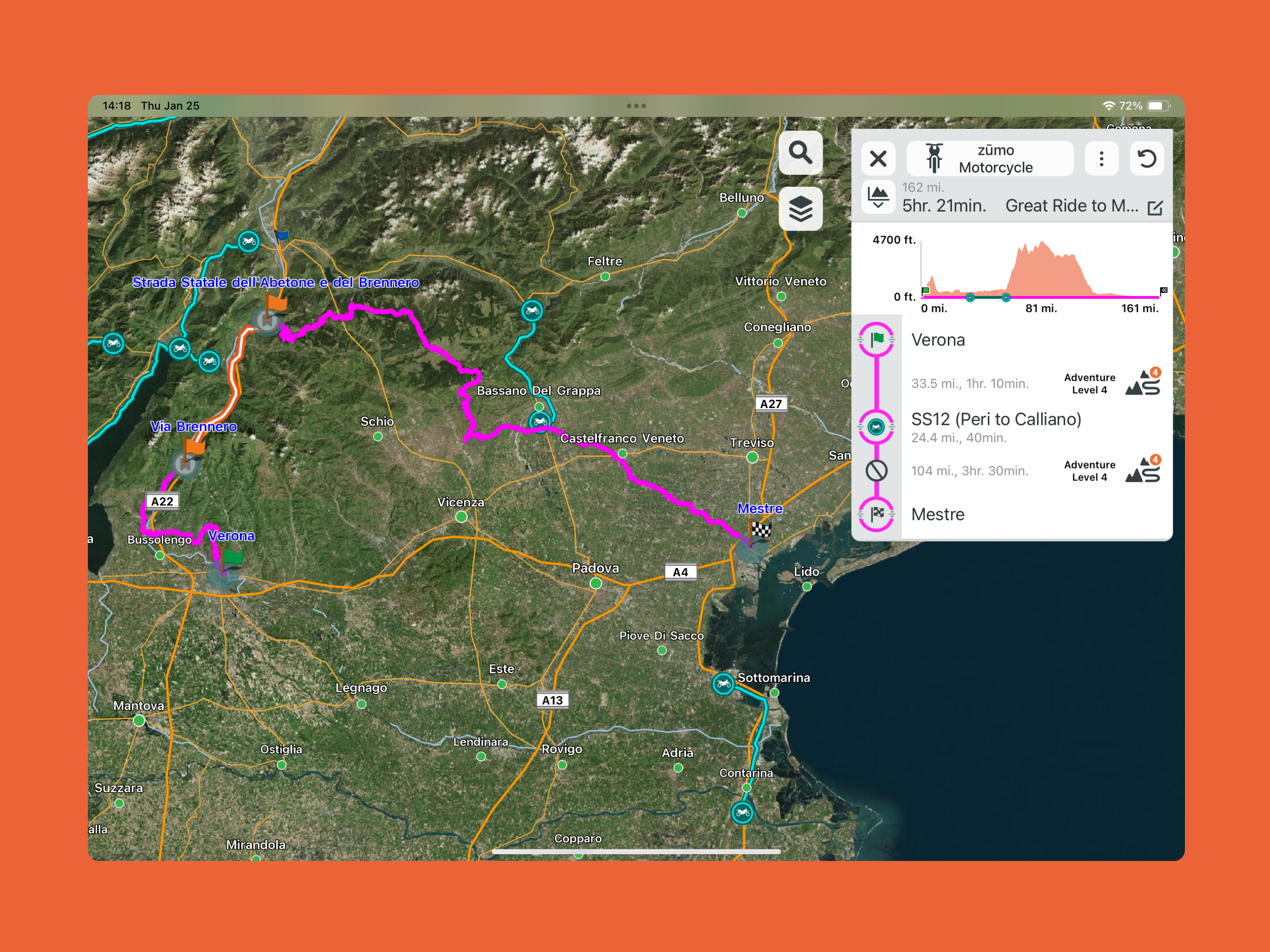The width and height of the screenshot is (1270, 952).
Task: Tap checkered finish flag on map
Action: coord(760,529)
